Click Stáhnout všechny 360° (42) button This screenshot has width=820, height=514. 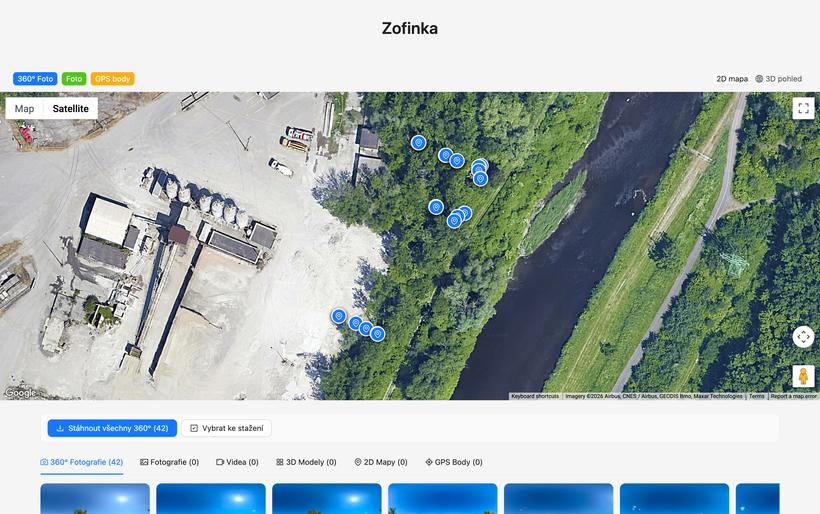112,428
